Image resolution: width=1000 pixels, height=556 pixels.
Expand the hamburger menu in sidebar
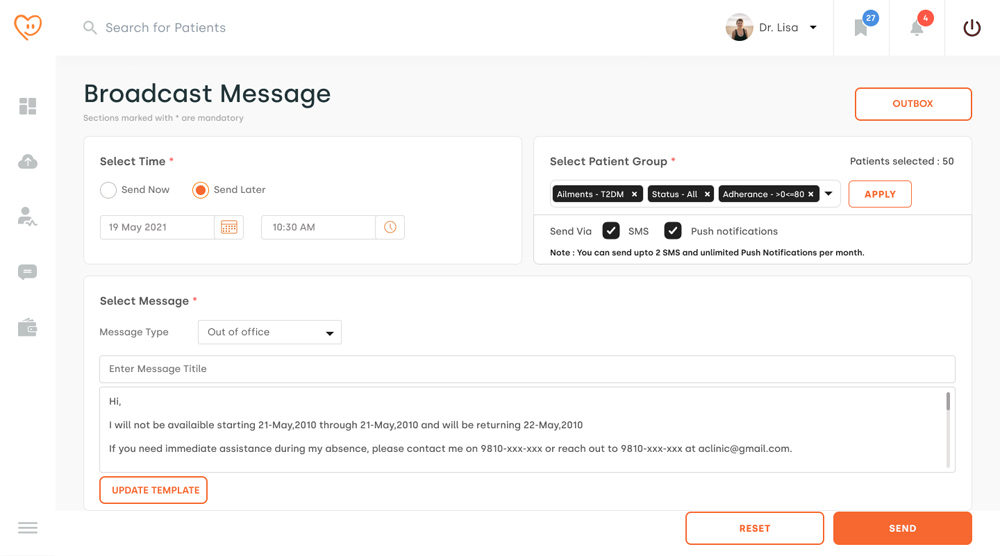[x=27, y=528]
